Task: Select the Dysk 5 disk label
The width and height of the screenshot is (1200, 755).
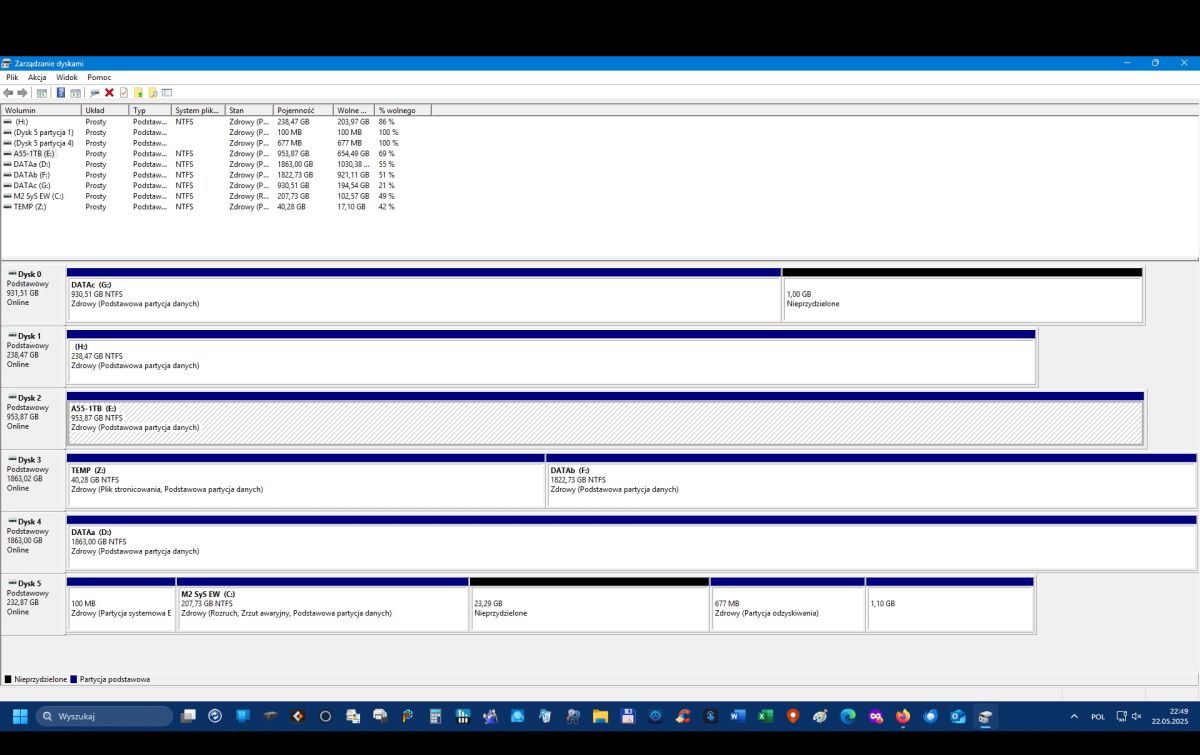Action: 33,605
